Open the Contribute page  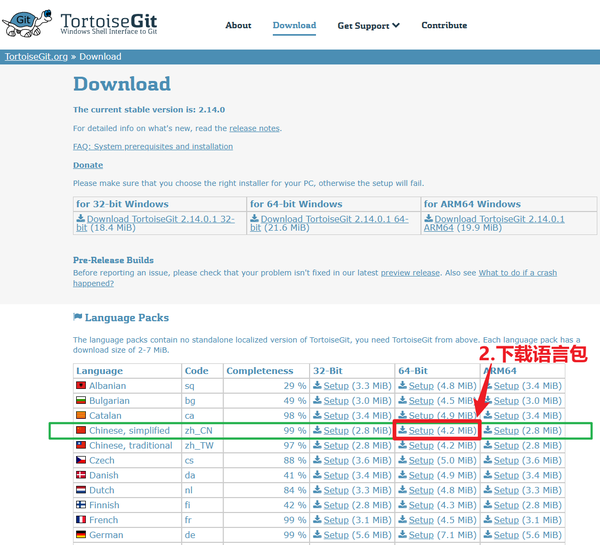(444, 25)
